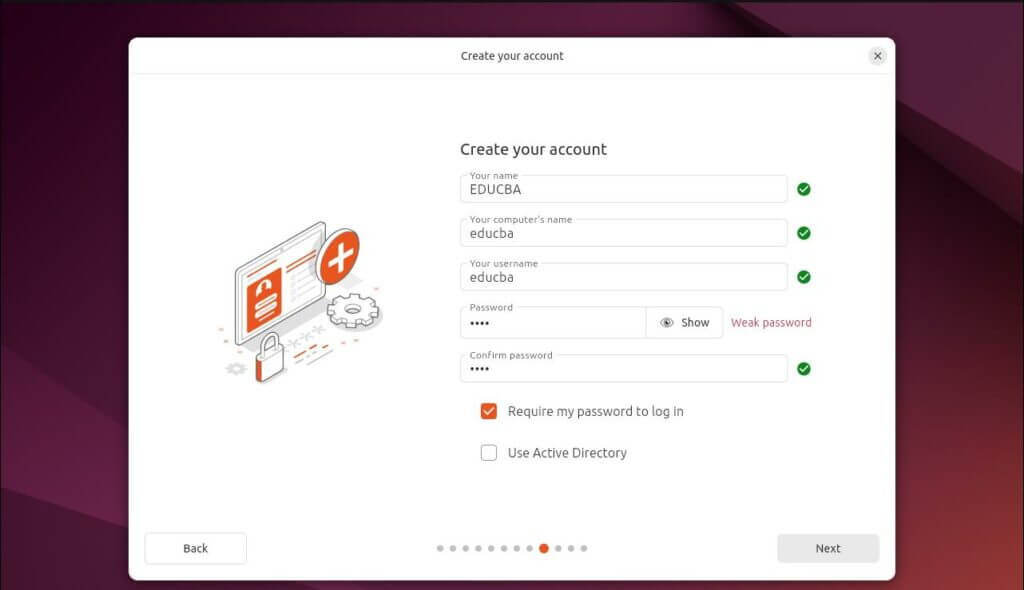Click the green checkmark beside Confirm password
This screenshot has height=590, width=1024.
[x=803, y=369]
